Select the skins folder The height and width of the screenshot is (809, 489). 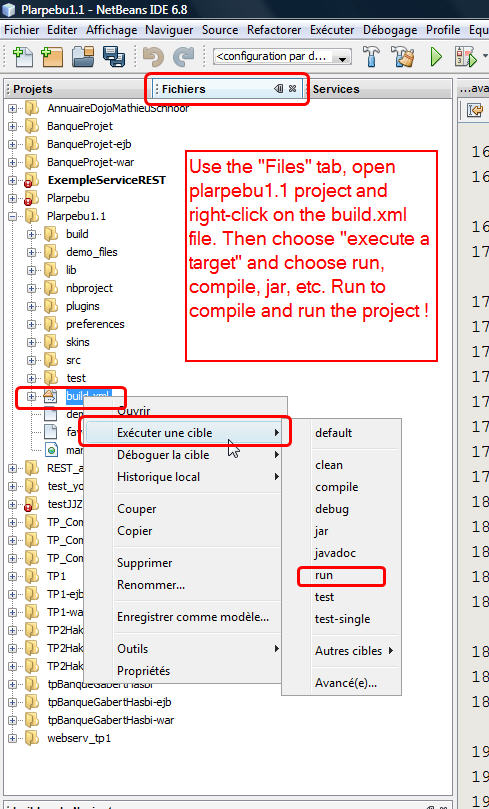pos(77,342)
